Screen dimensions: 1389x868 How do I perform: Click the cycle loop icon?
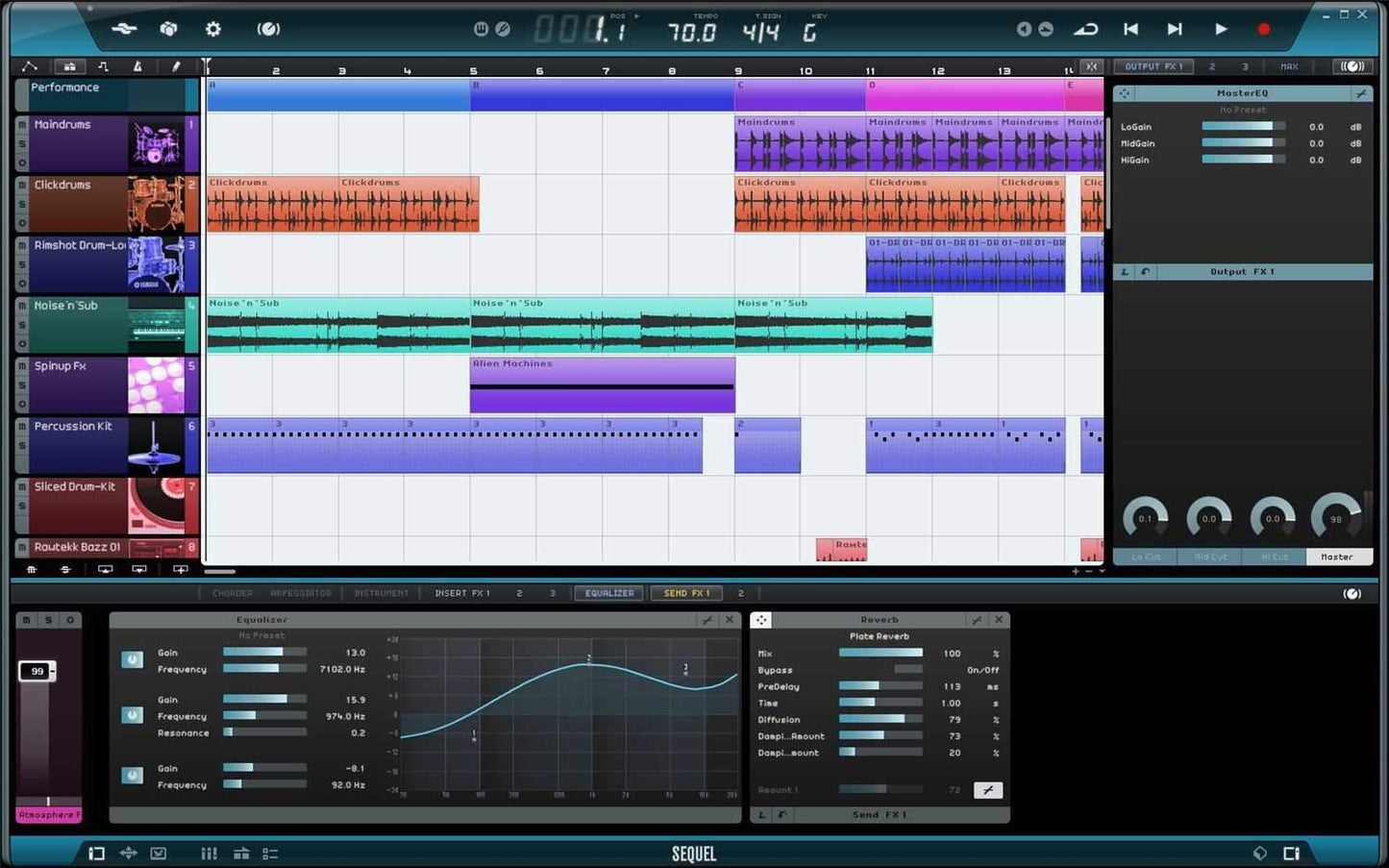click(x=1085, y=29)
